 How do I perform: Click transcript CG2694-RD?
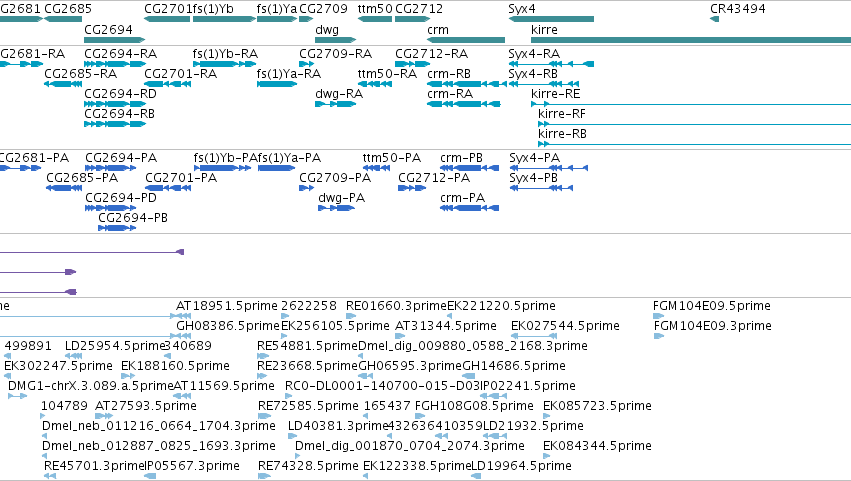120,94
